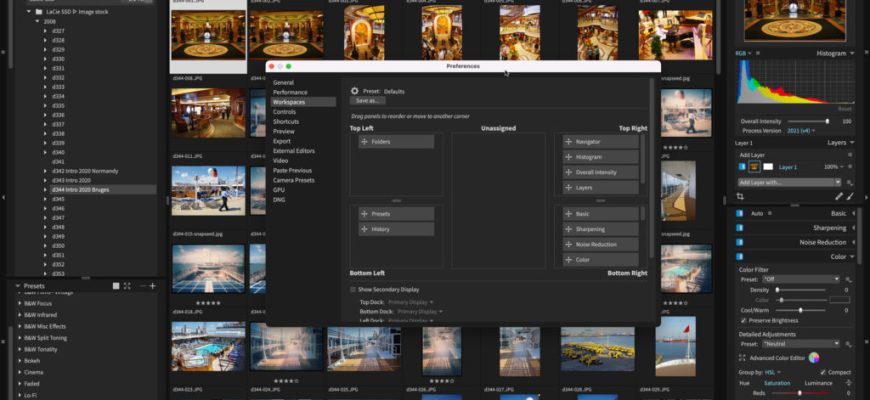
Task: Select thumbnail d344-011.JPG in the grid
Action: coord(208,190)
